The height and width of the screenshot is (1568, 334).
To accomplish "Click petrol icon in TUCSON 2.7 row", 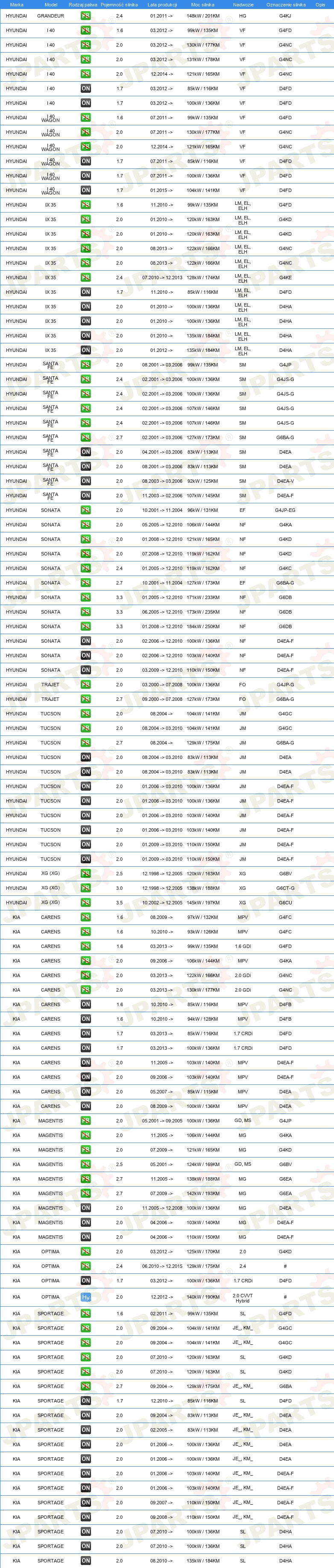I will pos(86,743).
